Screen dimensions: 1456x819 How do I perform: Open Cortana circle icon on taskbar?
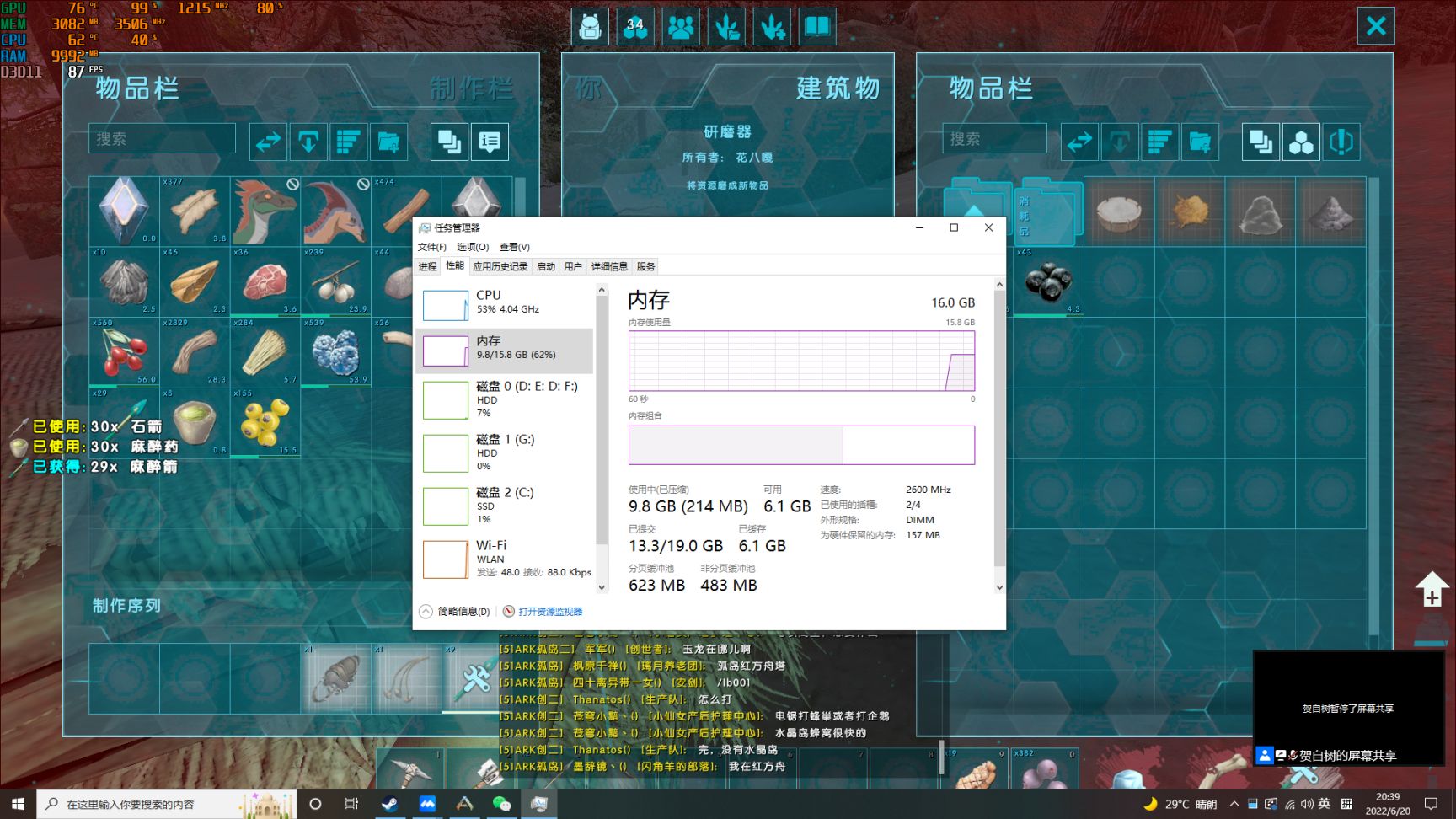[x=315, y=804]
